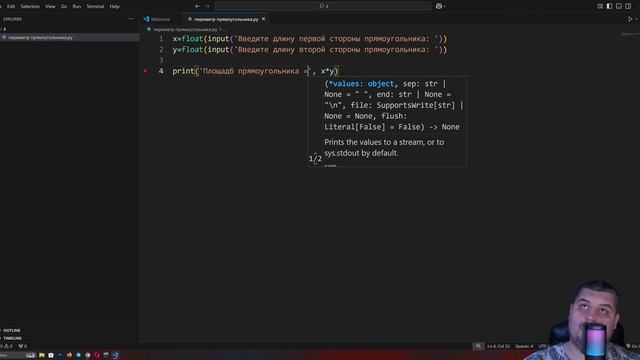Switch to the Welcome tab
The height and width of the screenshot is (360, 640).
click(x=157, y=19)
